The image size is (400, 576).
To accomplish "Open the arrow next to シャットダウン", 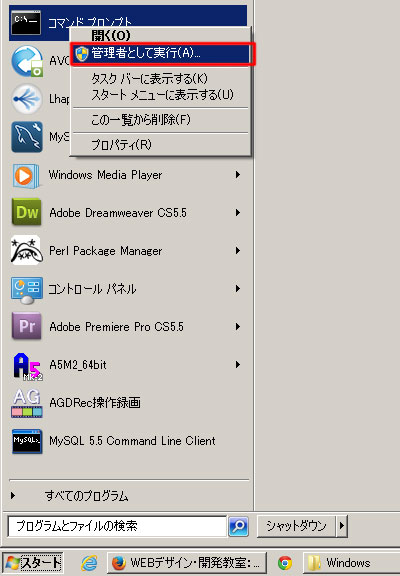I will pyautogui.click(x=342, y=526).
